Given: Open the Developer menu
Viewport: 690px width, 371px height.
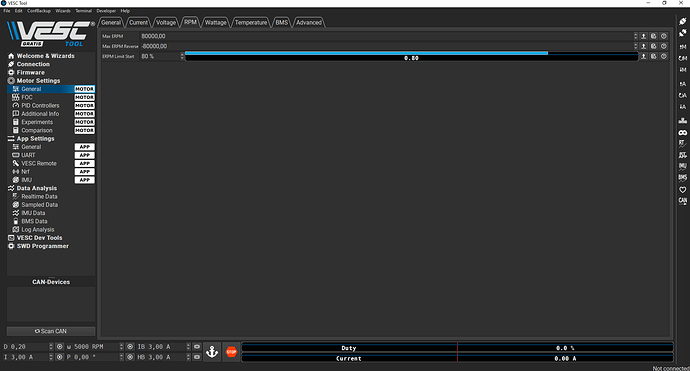Looking at the screenshot, I should point(106,11).
